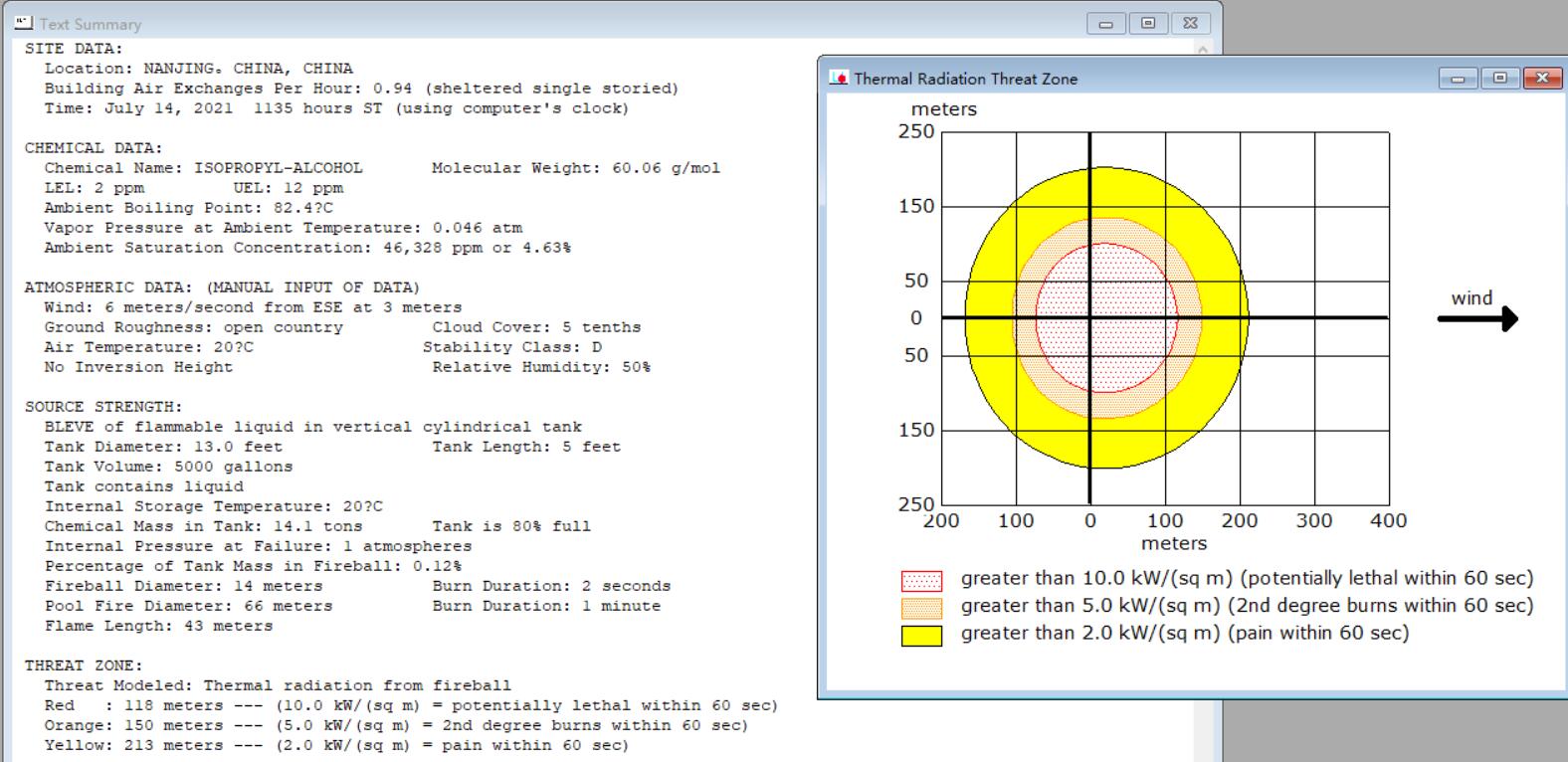
Task: Click 'Chemical Name: ISOPROPYL-ALCOHOL' text
Action: click(x=203, y=168)
